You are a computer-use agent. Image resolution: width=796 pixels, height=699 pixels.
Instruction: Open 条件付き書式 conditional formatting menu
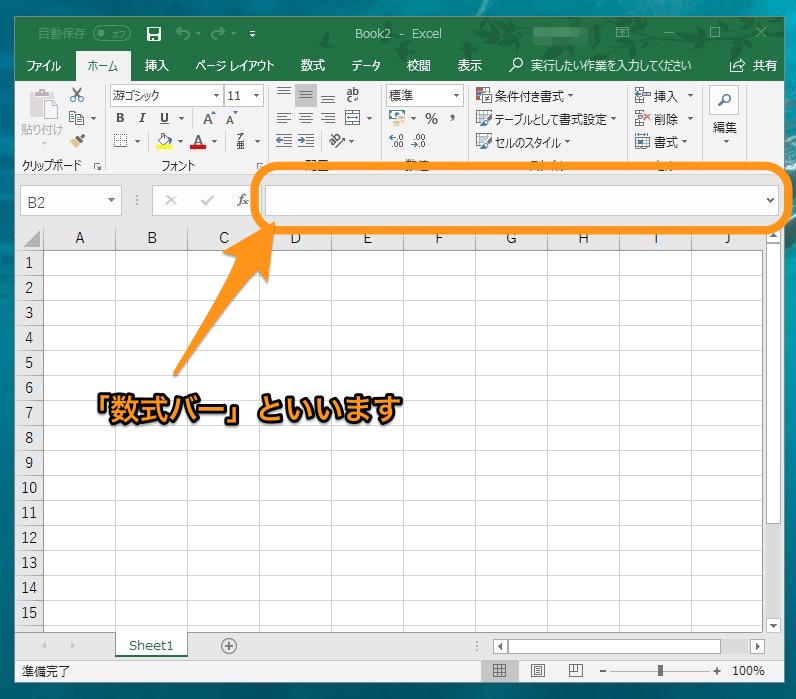point(525,95)
